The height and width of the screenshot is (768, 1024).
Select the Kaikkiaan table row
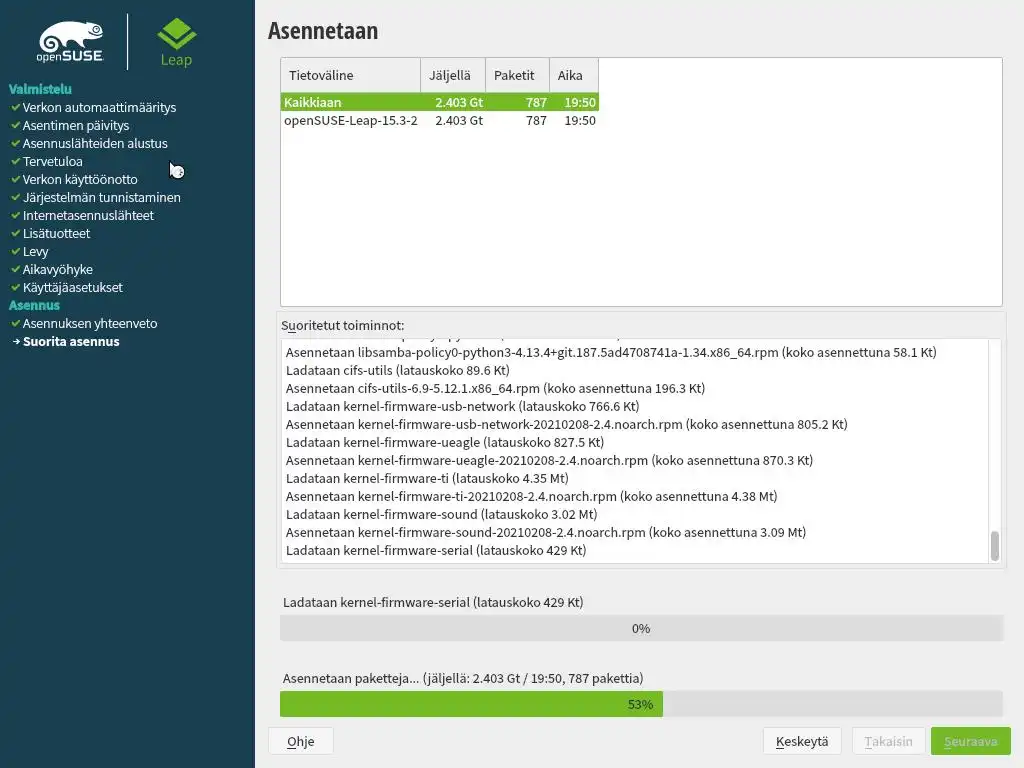pos(440,102)
